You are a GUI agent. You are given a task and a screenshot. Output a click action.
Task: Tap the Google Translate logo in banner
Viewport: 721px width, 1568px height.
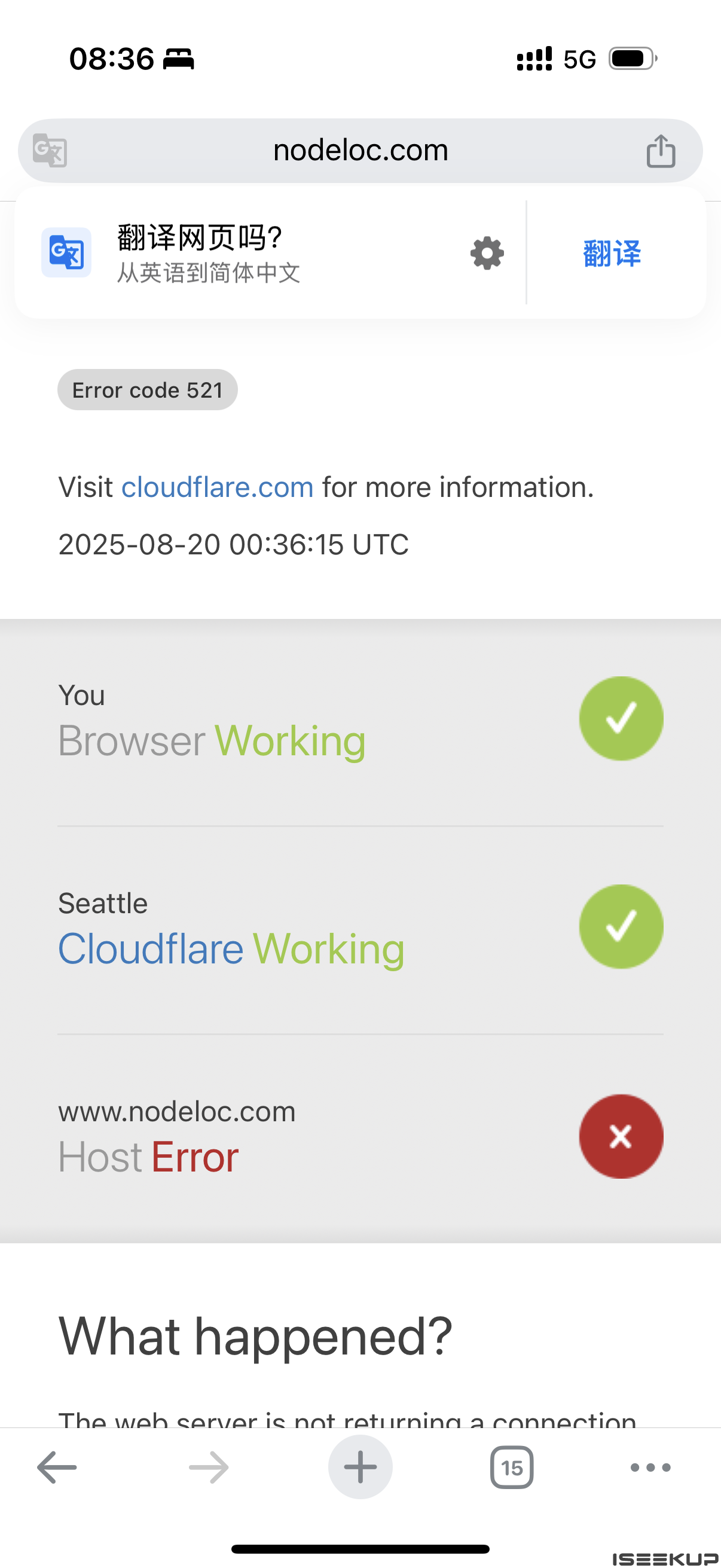66,252
